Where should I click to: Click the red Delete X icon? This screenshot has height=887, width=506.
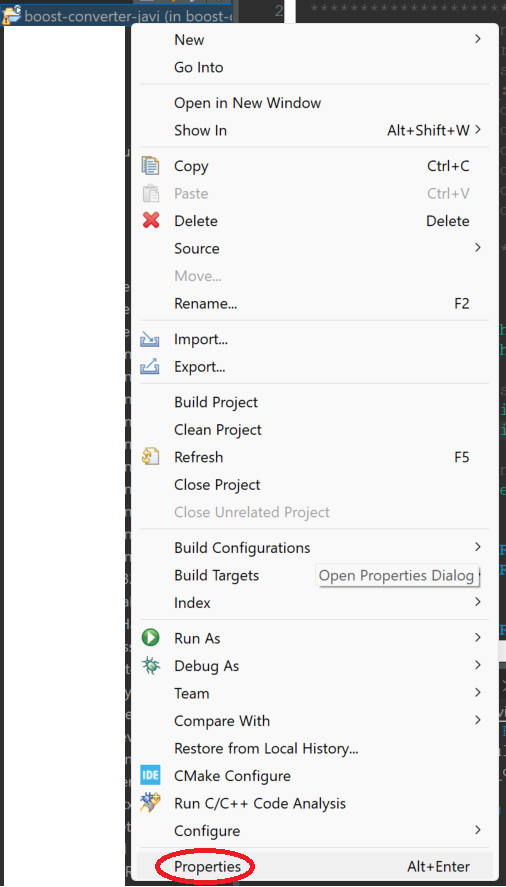(151, 221)
